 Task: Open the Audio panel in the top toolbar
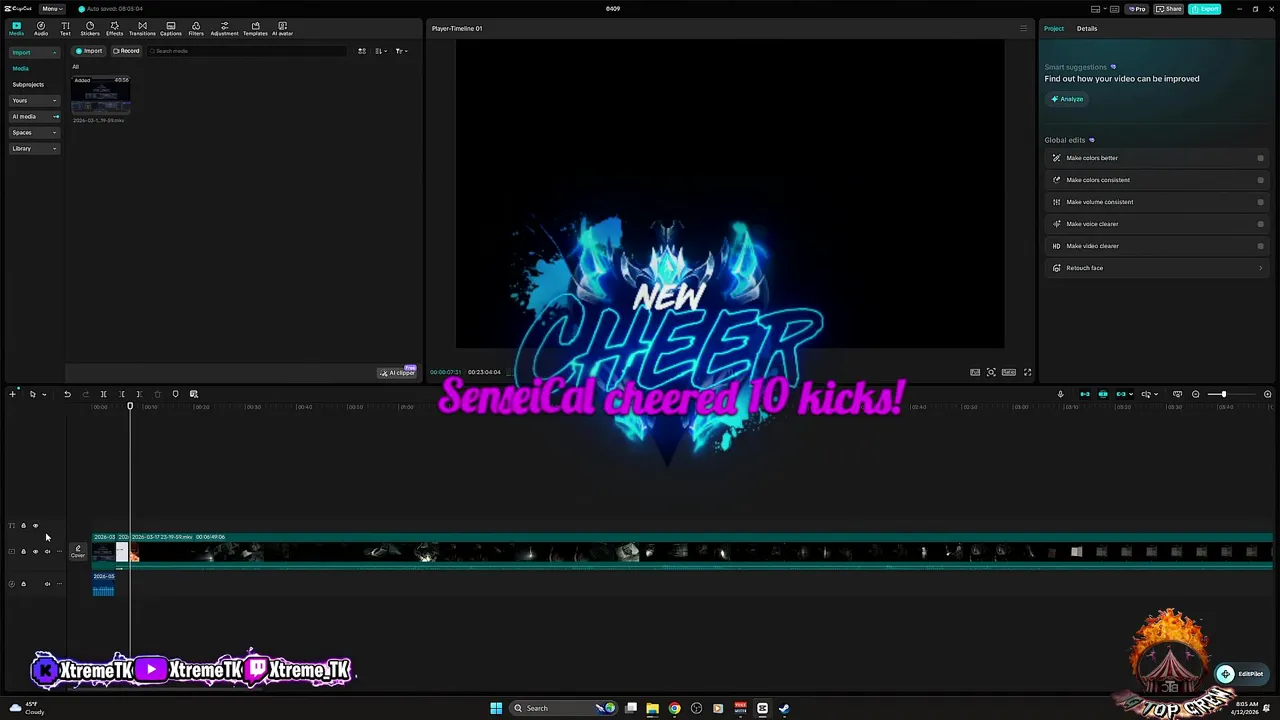(x=41, y=28)
